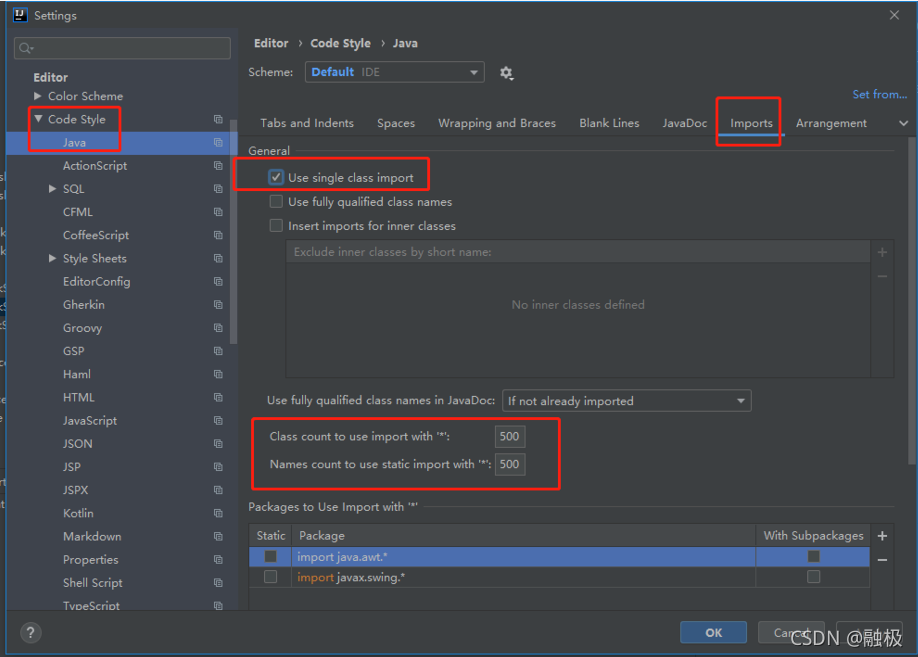Click the copy icon beside JSON
Image resolution: width=918 pixels, height=657 pixels.
[218, 444]
